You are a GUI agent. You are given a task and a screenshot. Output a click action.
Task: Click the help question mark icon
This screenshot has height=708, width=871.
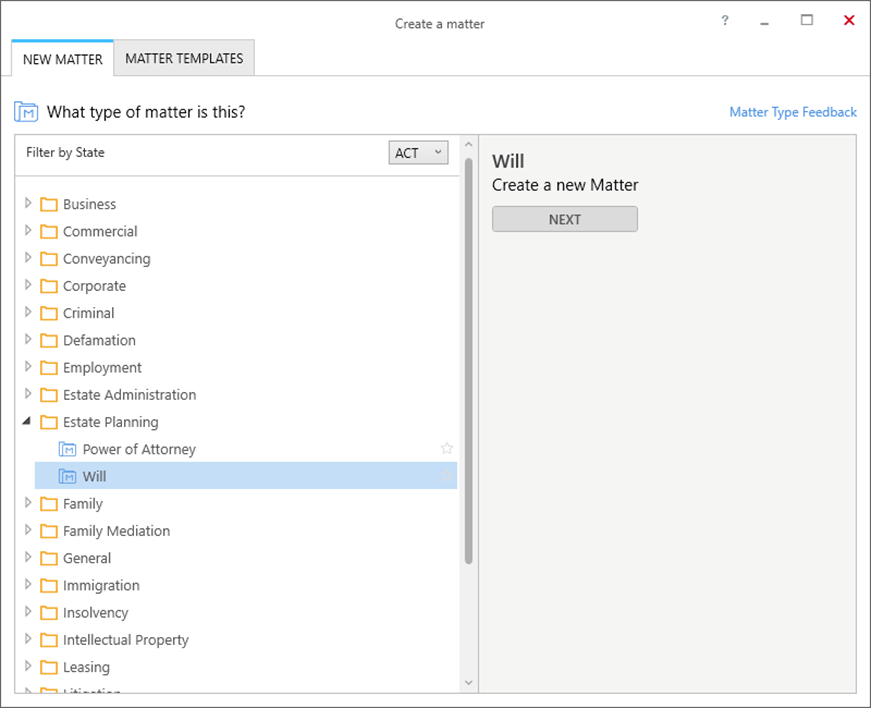(725, 21)
